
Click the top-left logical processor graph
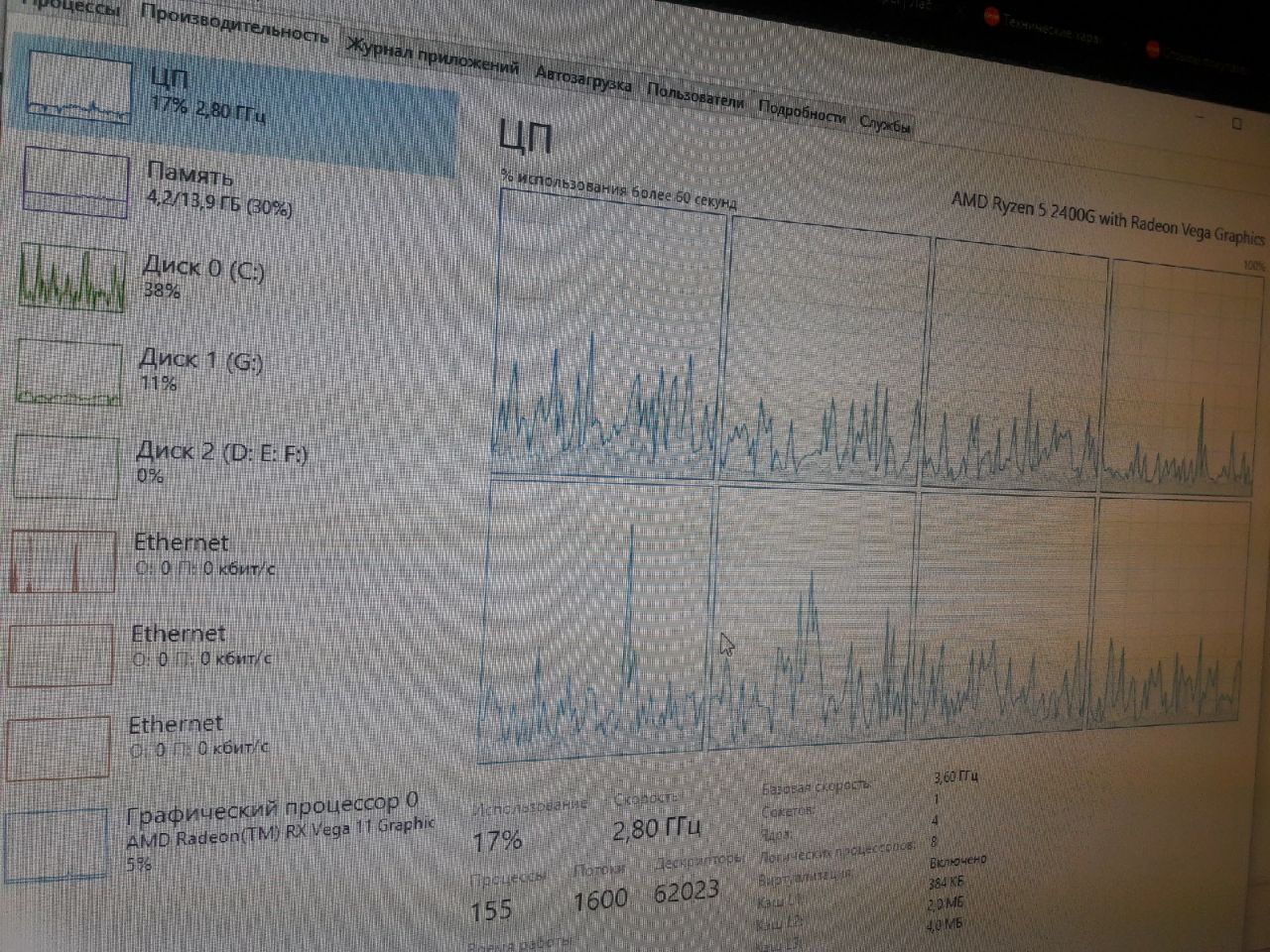click(608, 333)
